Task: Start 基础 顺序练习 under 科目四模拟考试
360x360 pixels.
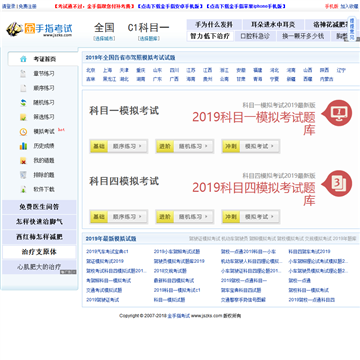Action: point(118,217)
